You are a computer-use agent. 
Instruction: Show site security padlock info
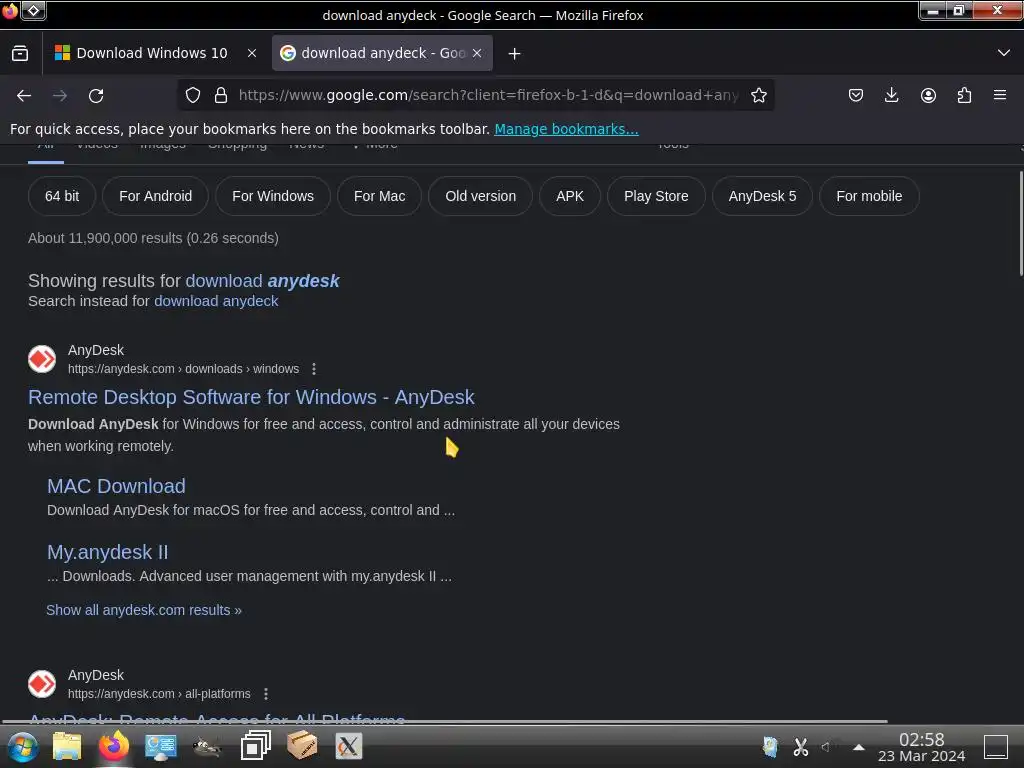pyautogui.click(x=221, y=95)
